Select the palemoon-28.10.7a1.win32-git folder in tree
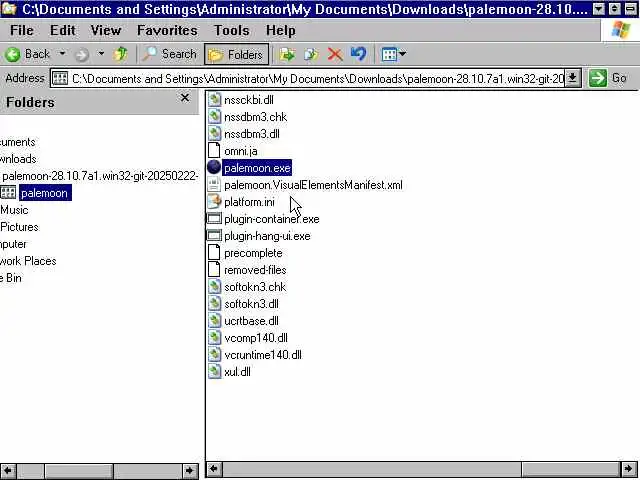 pos(100,176)
